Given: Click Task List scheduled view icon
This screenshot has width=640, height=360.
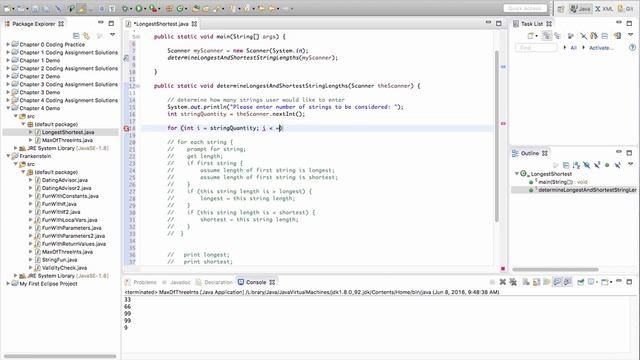Looking at the screenshot, I should click(x=557, y=36).
